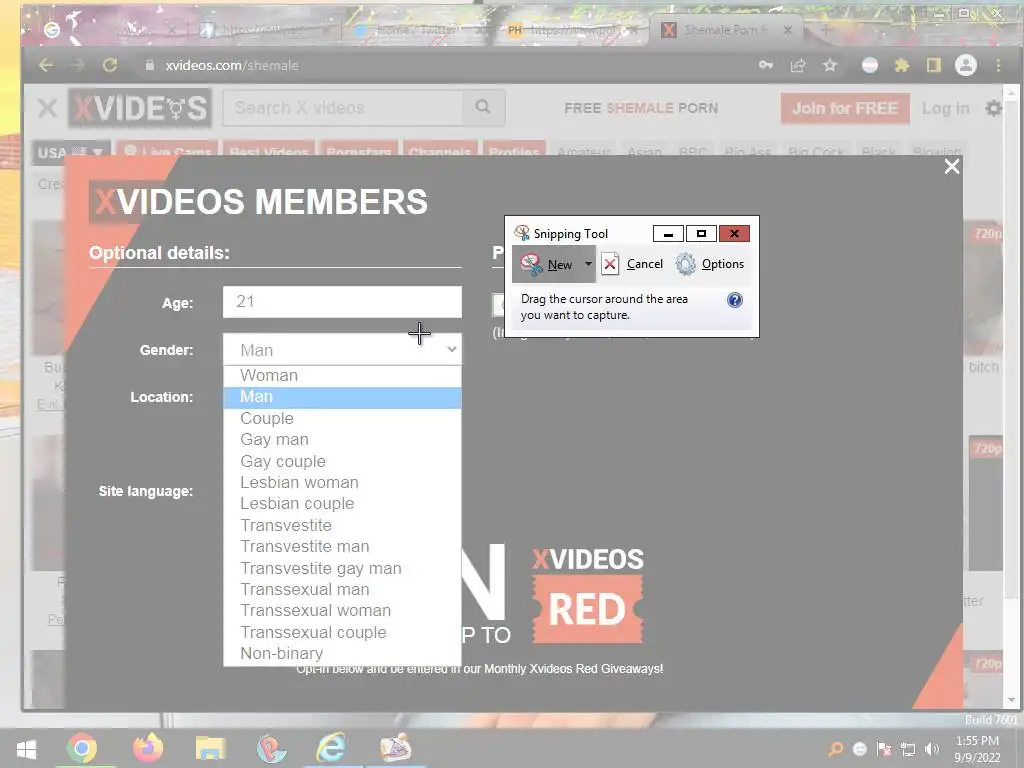Click the Action Center flag tray icon
The image size is (1024, 768).
tap(884, 749)
